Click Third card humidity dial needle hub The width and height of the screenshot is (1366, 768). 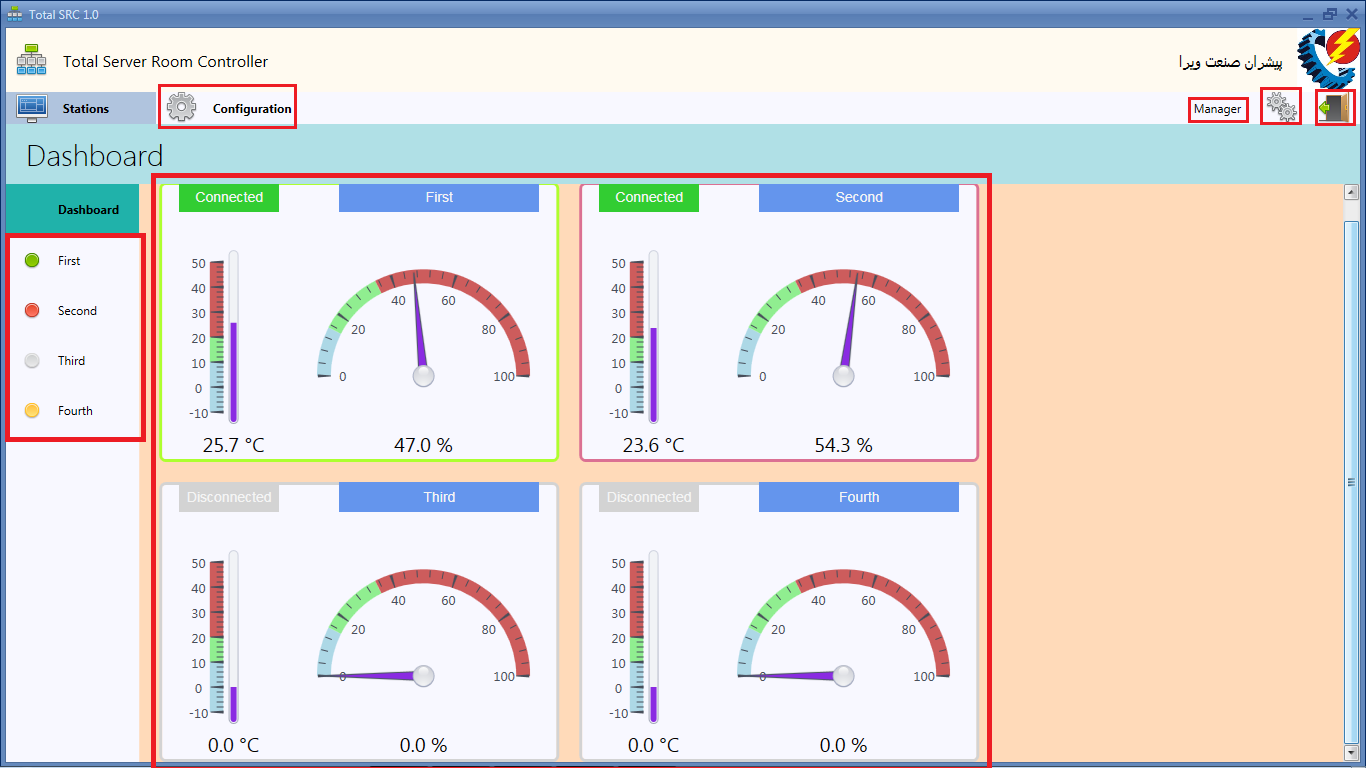click(424, 676)
